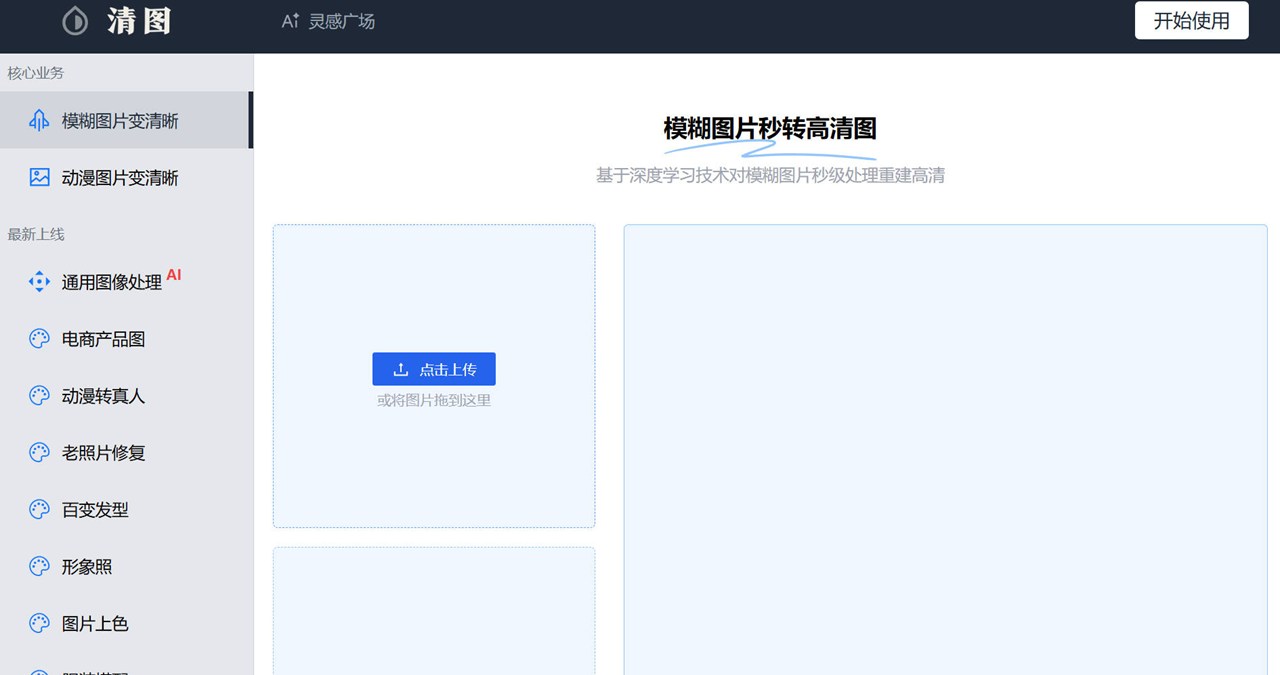The image size is (1280, 675).
Task: Click the palette icon next to 图片上色
Action: pyautogui.click(x=39, y=624)
